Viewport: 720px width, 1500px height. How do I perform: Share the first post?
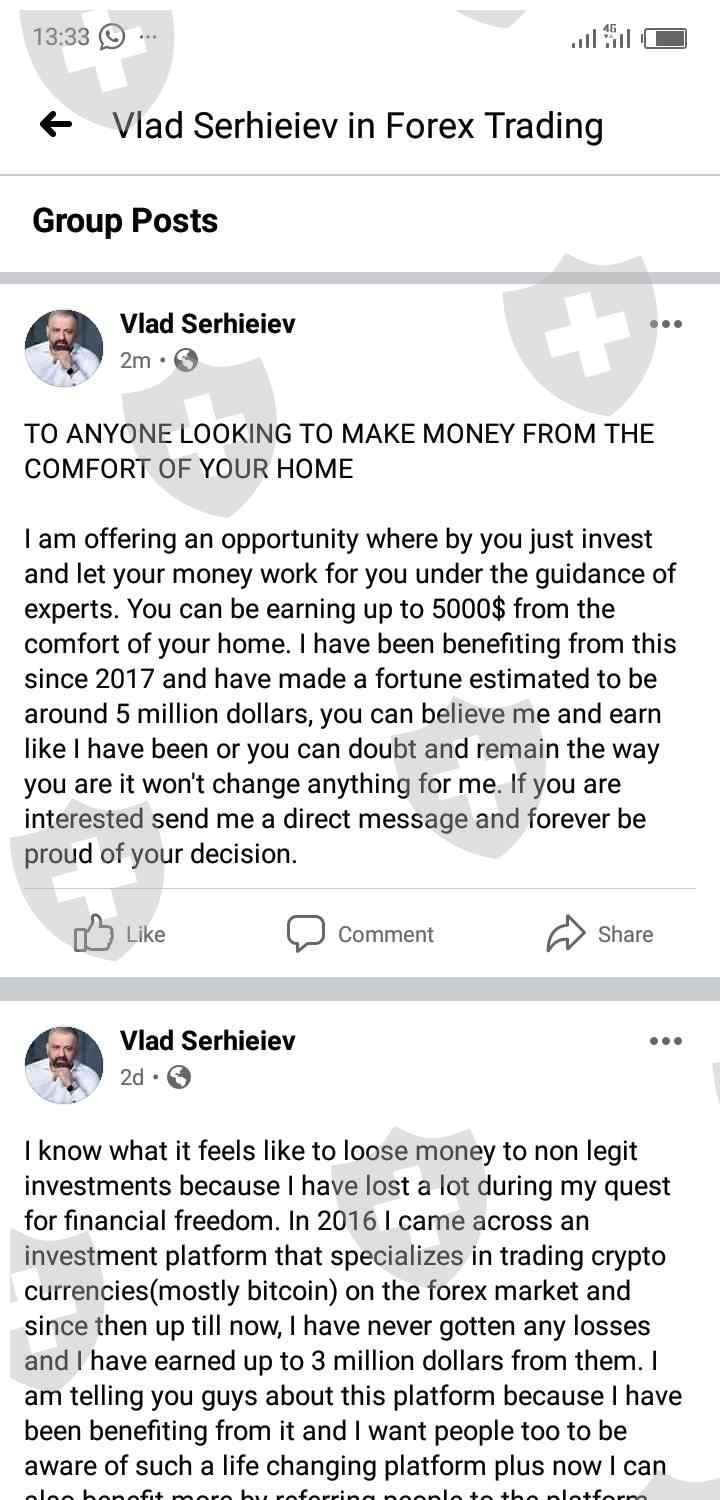pos(600,934)
